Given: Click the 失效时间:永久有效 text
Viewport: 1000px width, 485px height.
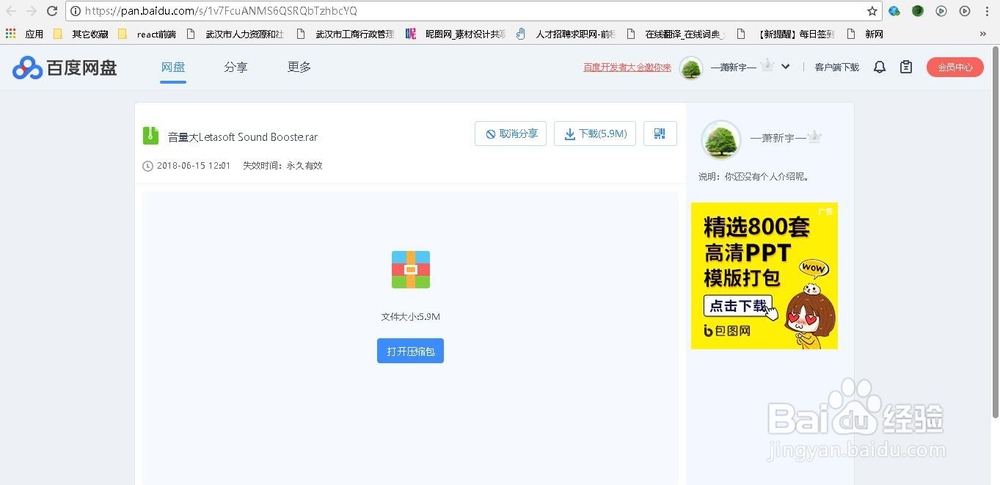Looking at the screenshot, I should coord(283,166).
